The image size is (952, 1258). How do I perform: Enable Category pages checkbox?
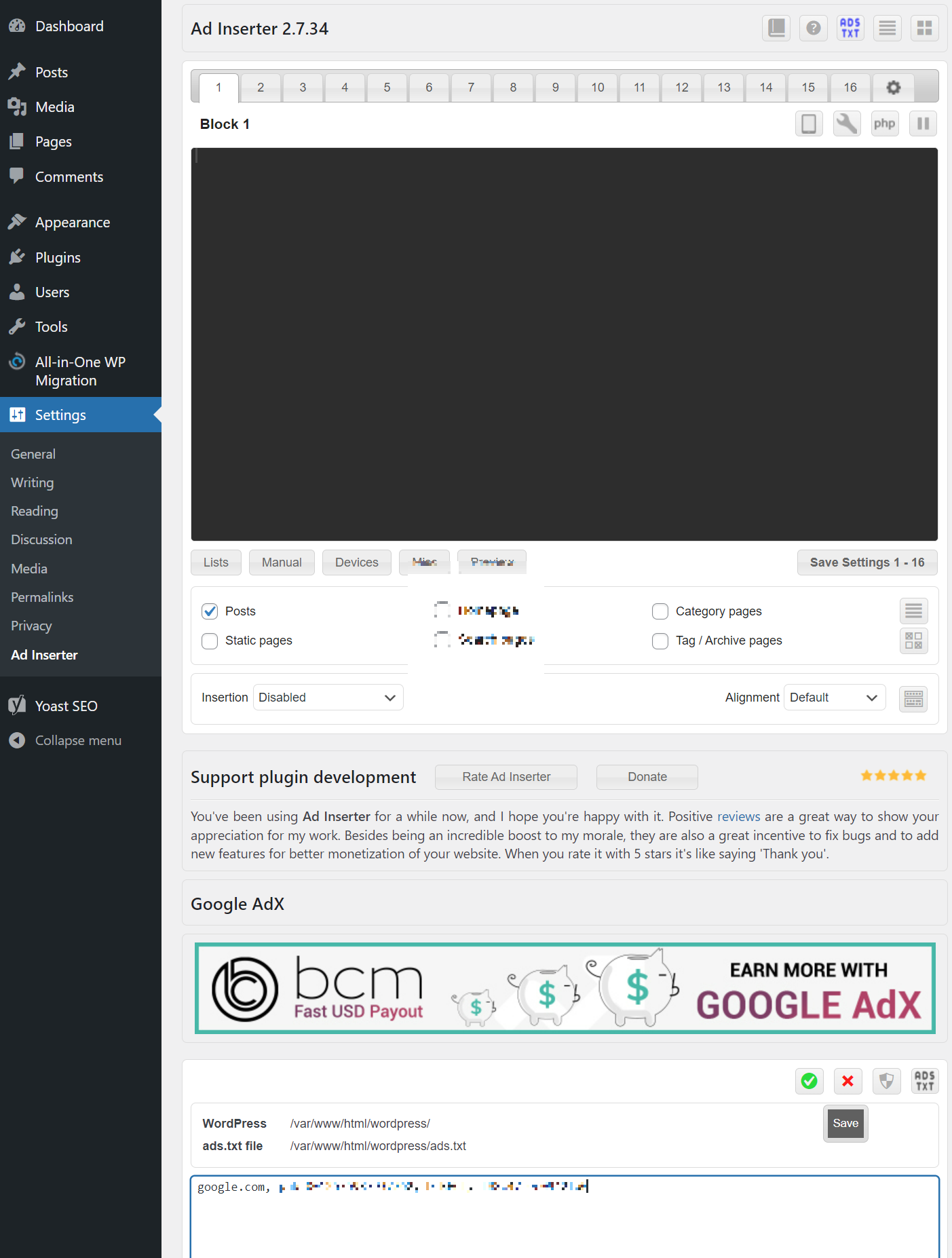(x=660, y=611)
